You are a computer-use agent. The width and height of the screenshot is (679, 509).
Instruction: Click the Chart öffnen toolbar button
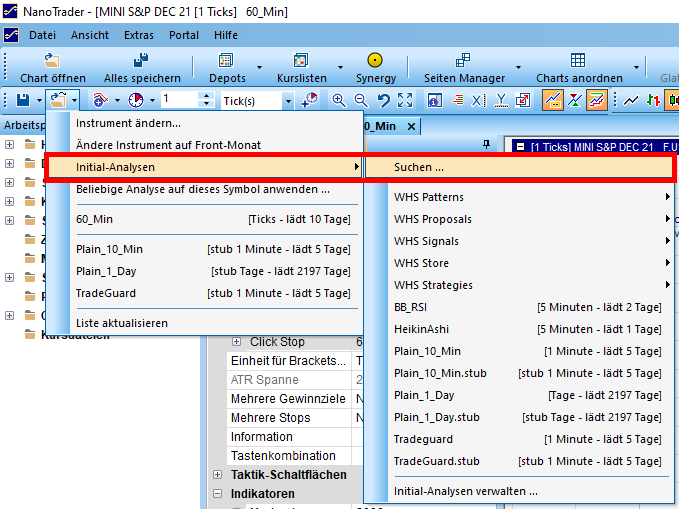pos(52,68)
